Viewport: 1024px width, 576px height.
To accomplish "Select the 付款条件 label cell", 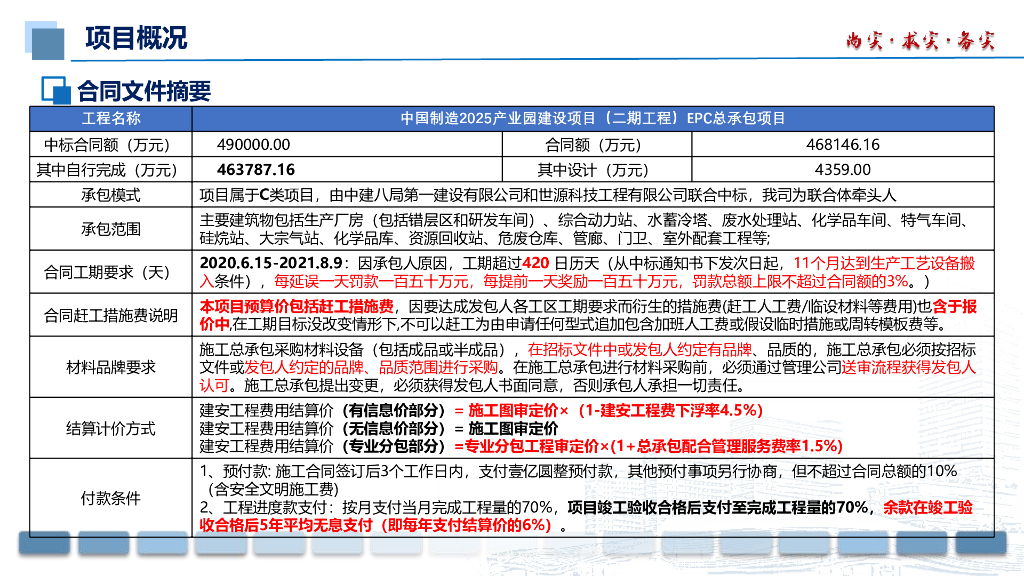I will 111,498.
